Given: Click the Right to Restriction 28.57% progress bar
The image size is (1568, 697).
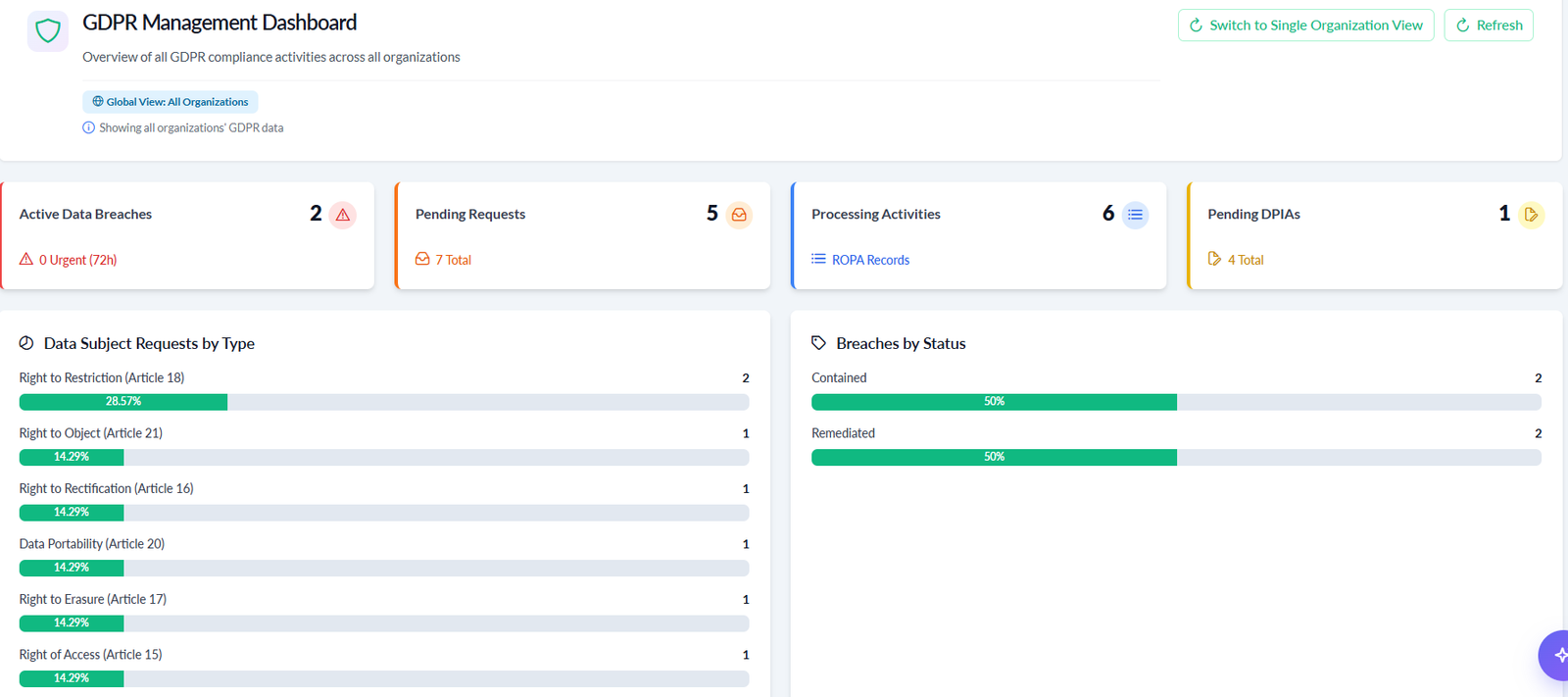Looking at the screenshot, I should coord(384,402).
